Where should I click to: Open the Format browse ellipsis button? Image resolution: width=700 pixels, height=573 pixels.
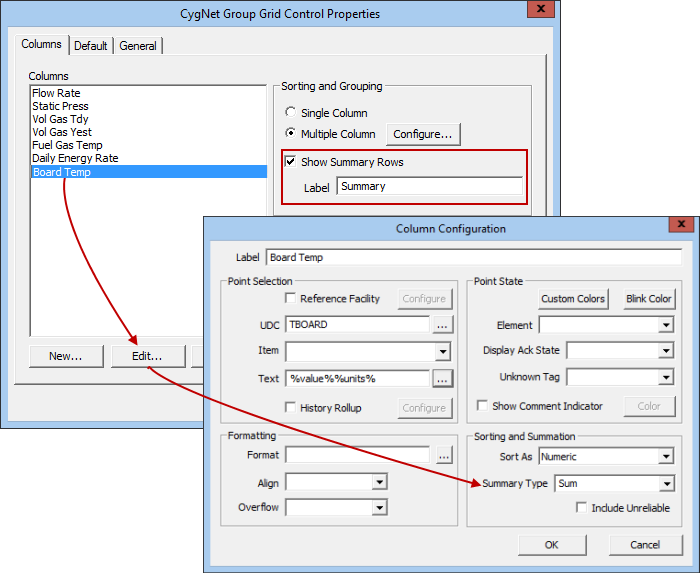tap(444, 456)
